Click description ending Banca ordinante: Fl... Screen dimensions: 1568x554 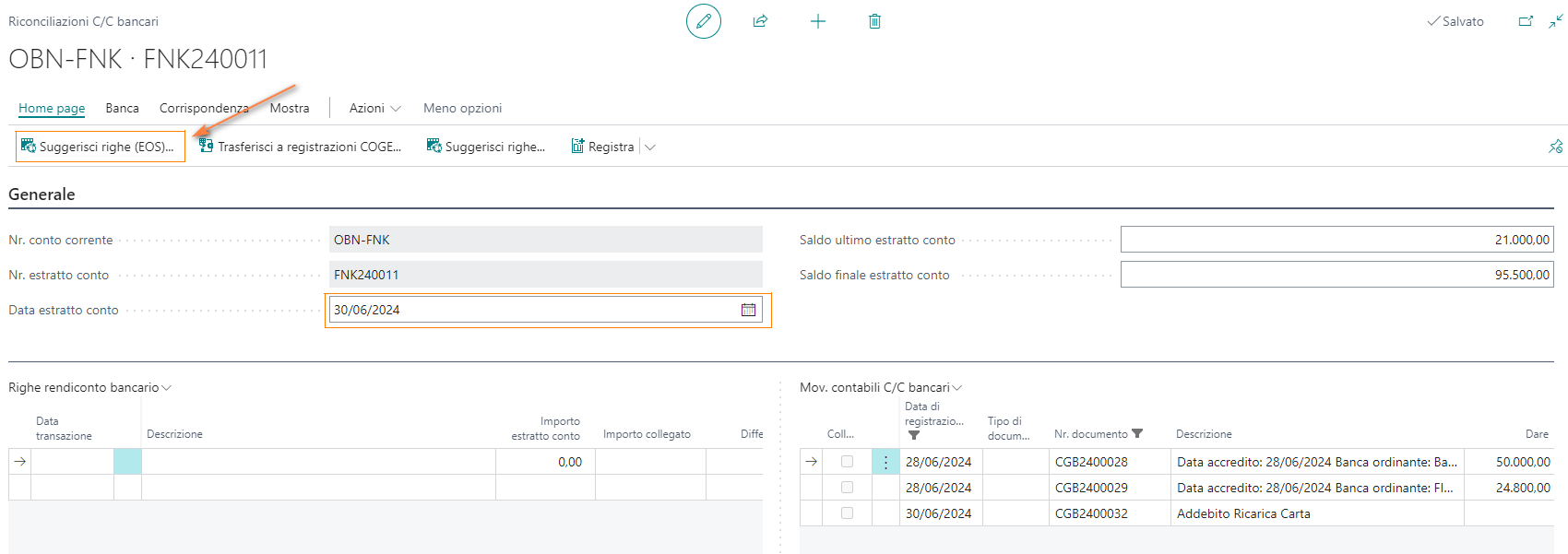click(1316, 488)
